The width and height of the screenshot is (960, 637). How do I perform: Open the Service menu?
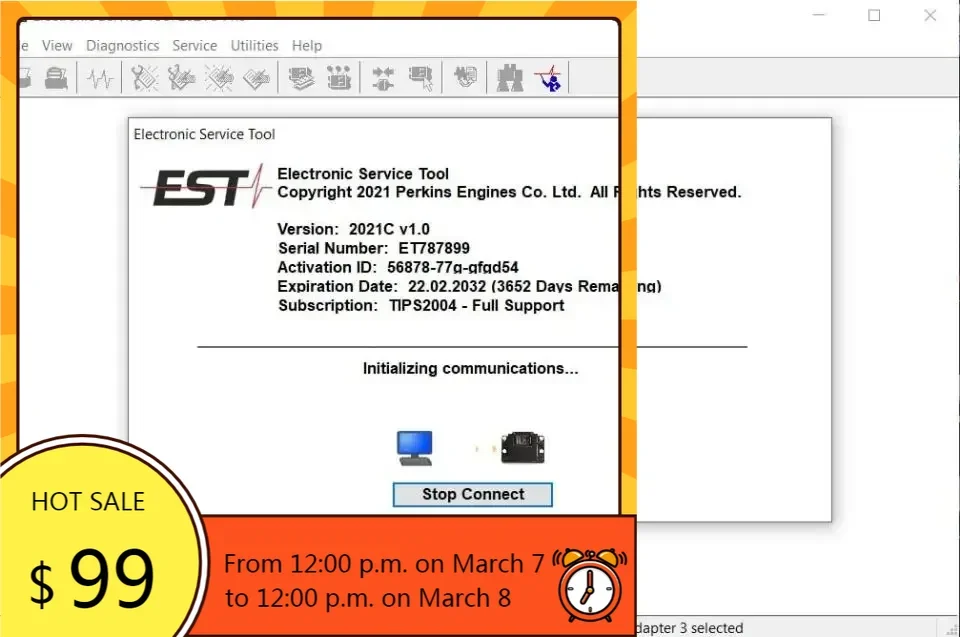coord(195,45)
